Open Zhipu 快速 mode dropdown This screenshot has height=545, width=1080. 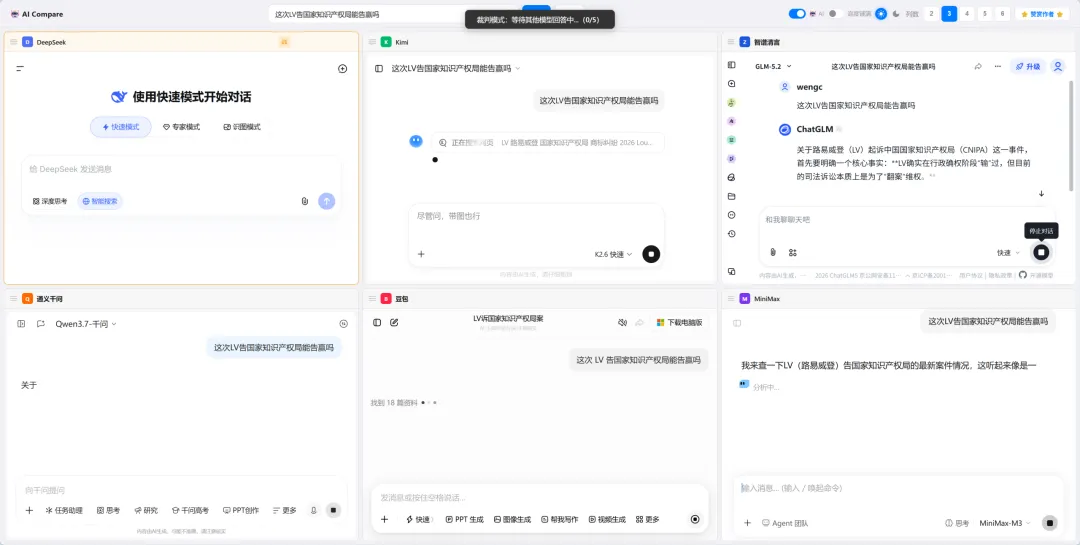[1008, 253]
